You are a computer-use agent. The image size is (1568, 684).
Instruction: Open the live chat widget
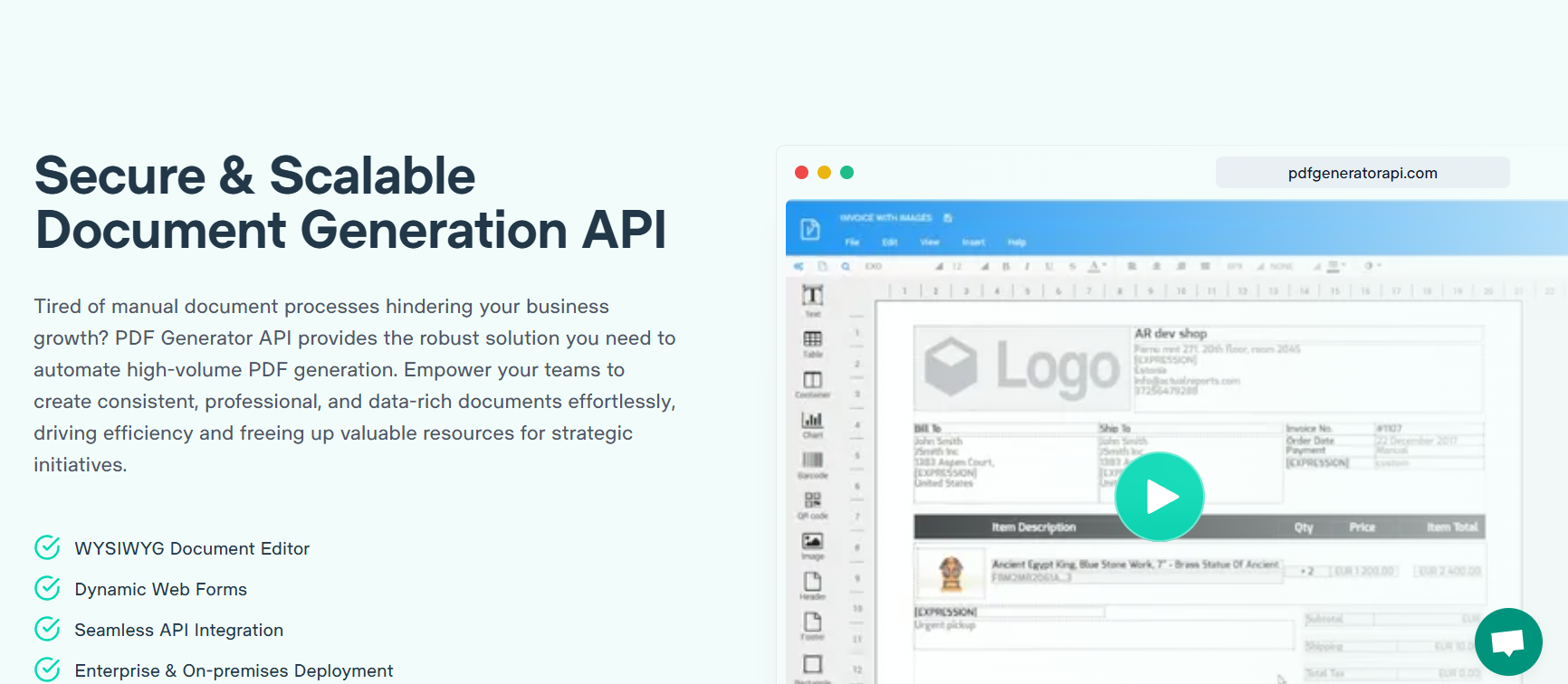1508,641
